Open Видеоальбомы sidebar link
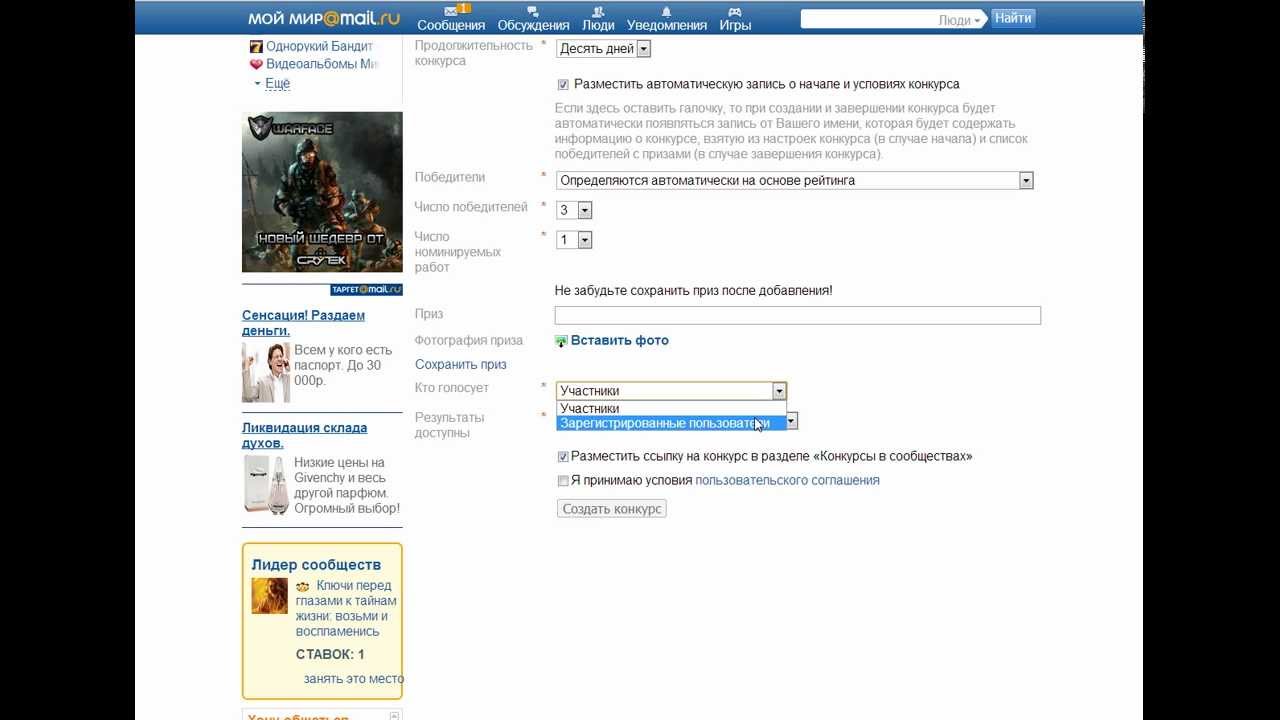Screen dimensions: 1280x720 tap(322, 64)
